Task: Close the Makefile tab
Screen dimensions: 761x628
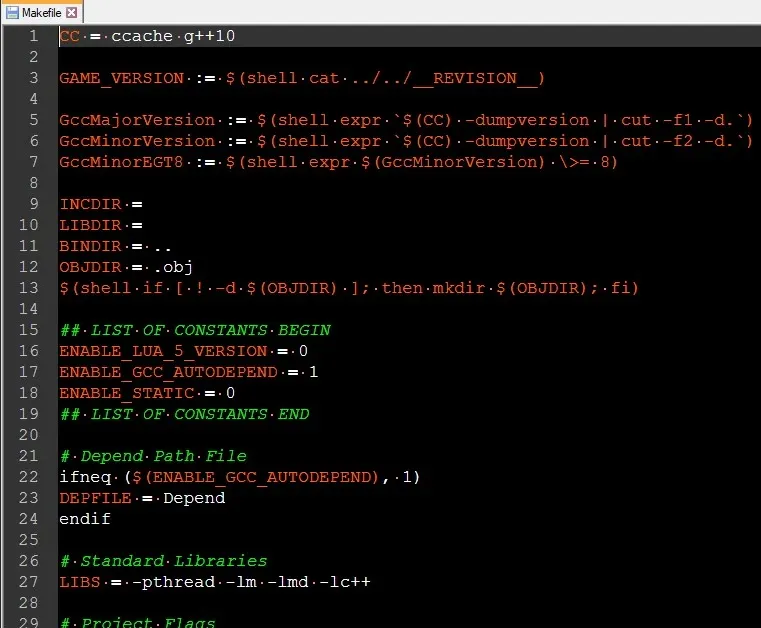Action: tap(71, 13)
